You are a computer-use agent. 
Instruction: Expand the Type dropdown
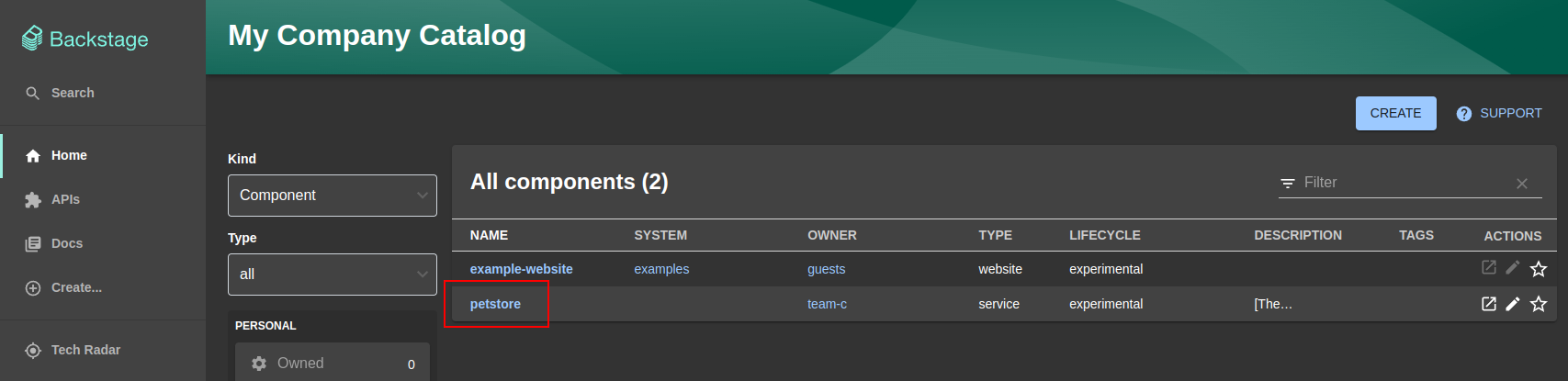click(x=332, y=275)
